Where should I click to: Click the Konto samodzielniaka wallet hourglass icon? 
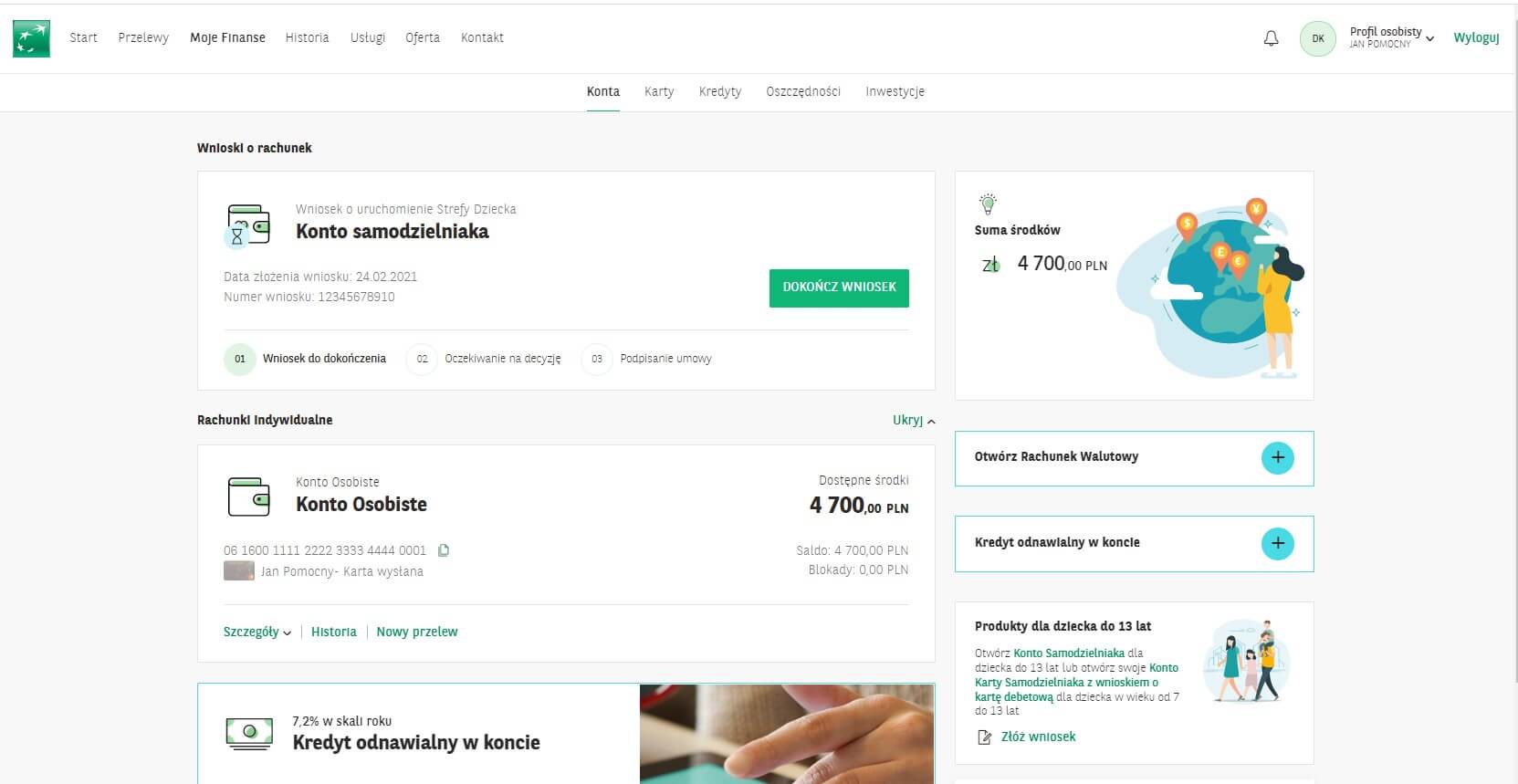248,226
